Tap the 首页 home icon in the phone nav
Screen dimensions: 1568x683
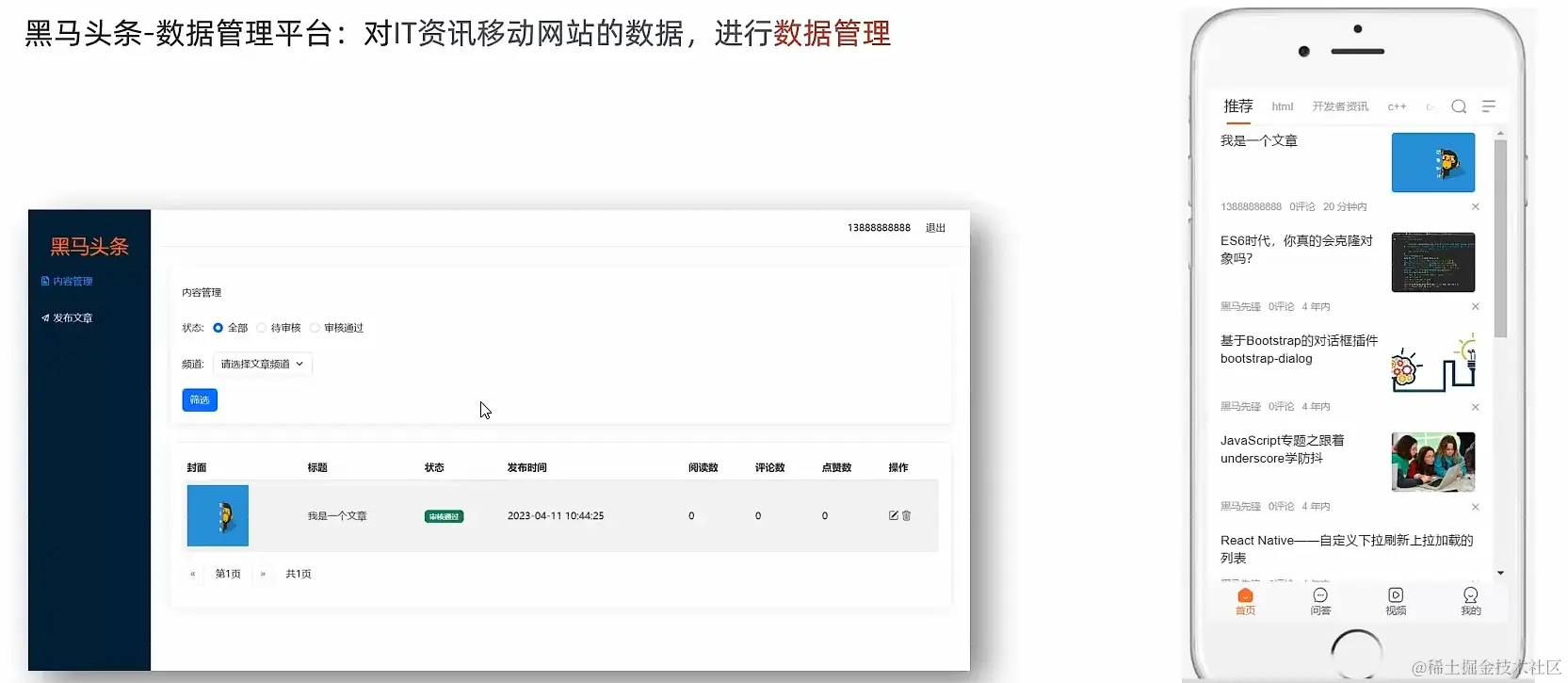point(1245,601)
